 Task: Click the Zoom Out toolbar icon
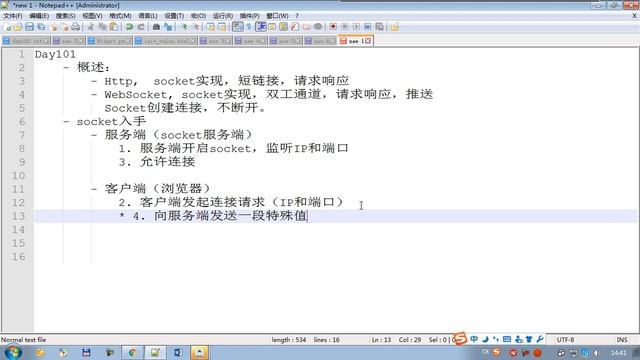[x=196, y=27]
